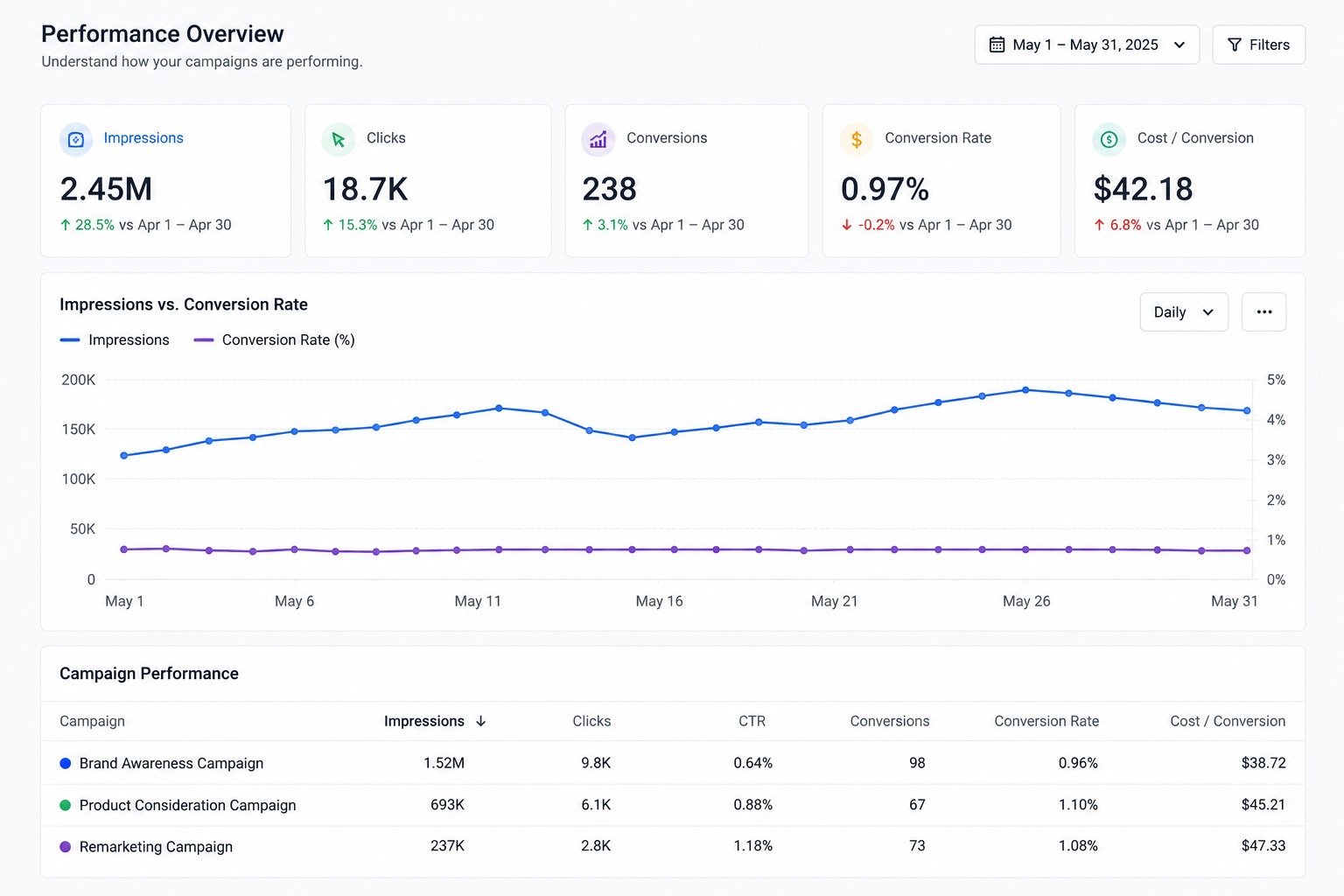Open the May 1 – May 31, 2025 date range dropdown
1344x896 pixels.
coord(1087,45)
